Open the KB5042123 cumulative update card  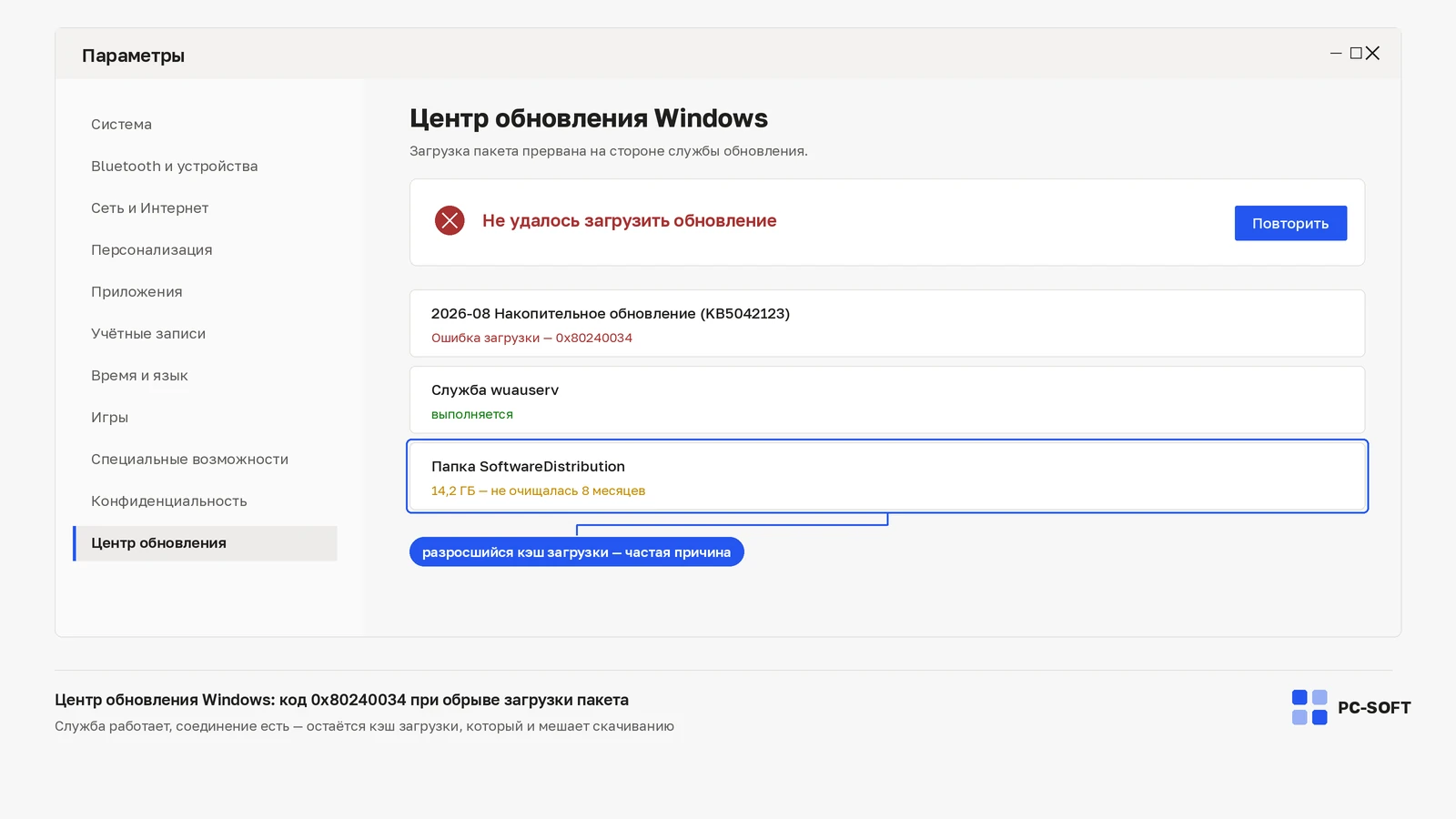click(x=887, y=323)
